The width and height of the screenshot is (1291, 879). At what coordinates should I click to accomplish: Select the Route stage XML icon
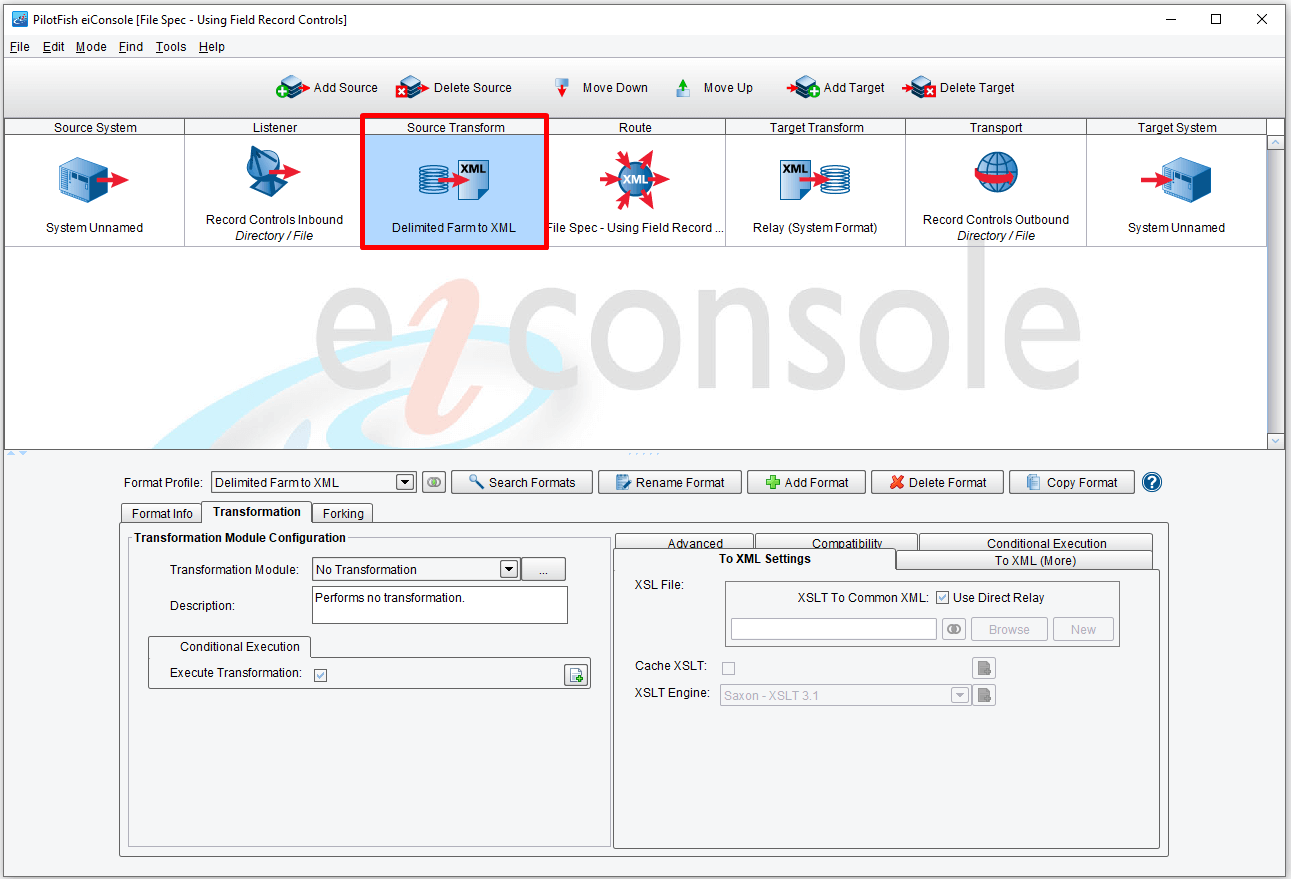pos(634,181)
